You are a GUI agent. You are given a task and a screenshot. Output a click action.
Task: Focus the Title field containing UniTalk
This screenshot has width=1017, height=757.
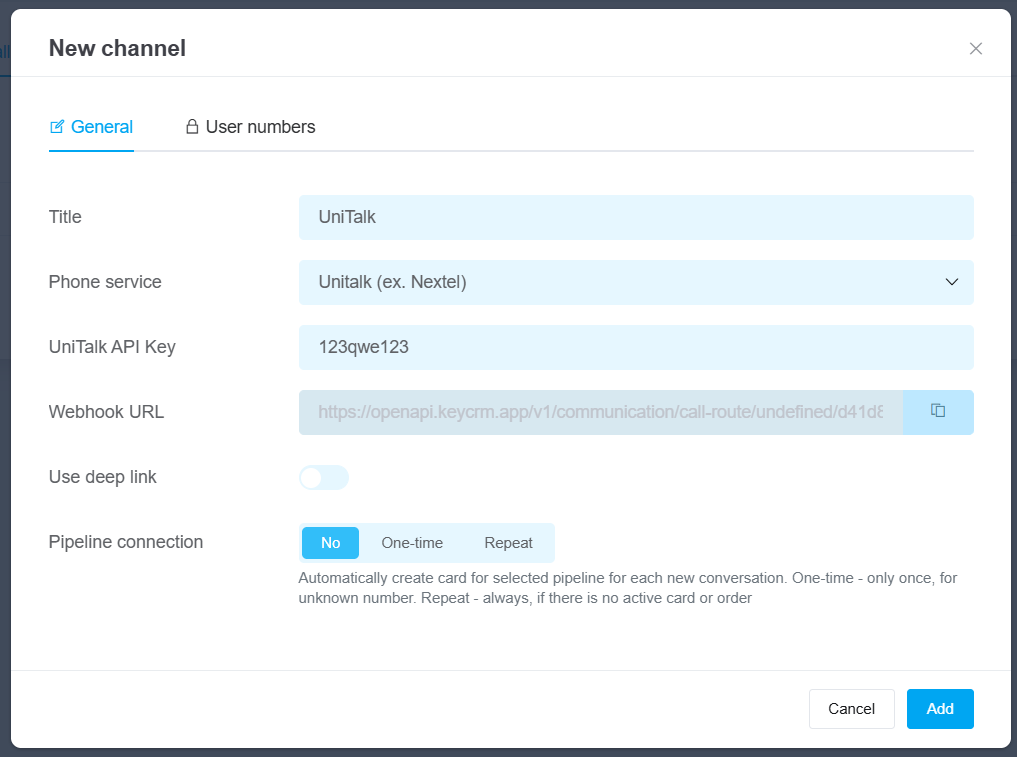click(x=635, y=217)
